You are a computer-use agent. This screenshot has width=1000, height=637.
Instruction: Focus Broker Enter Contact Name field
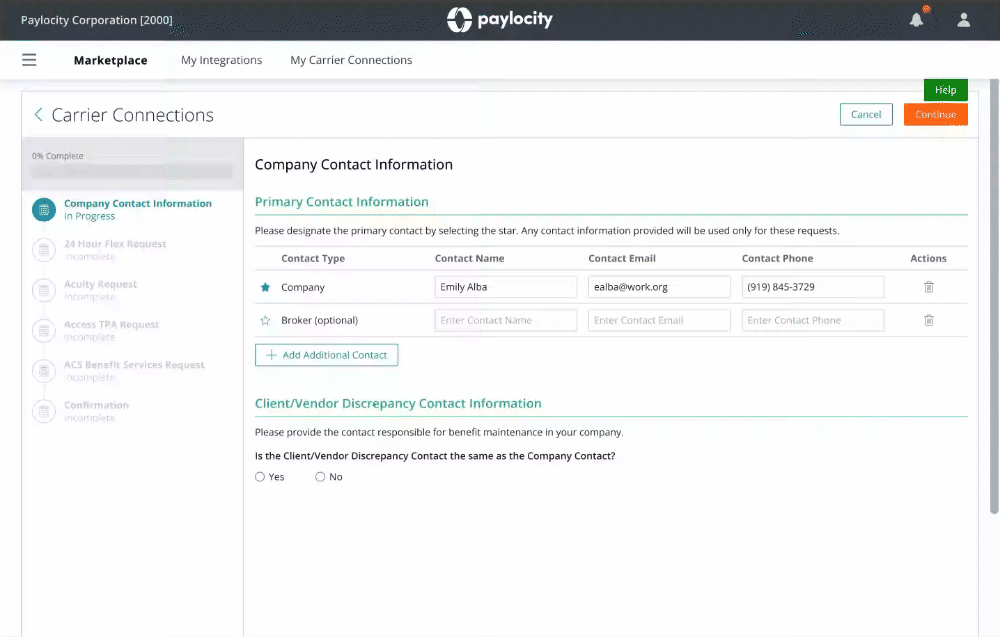coord(506,320)
